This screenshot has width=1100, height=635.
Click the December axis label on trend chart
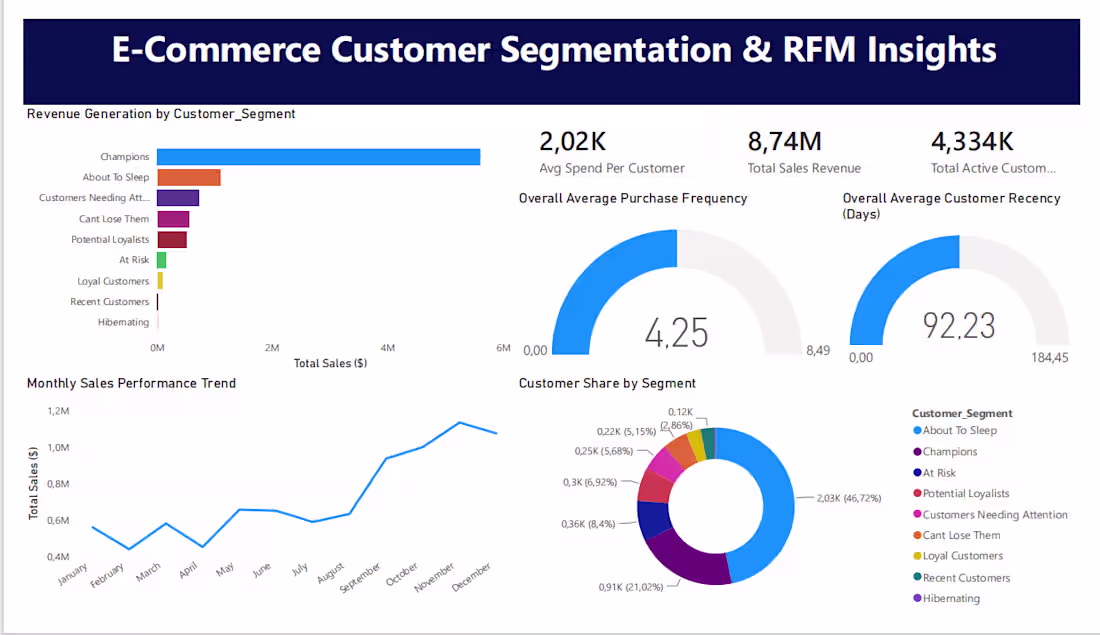coord(471,577)
